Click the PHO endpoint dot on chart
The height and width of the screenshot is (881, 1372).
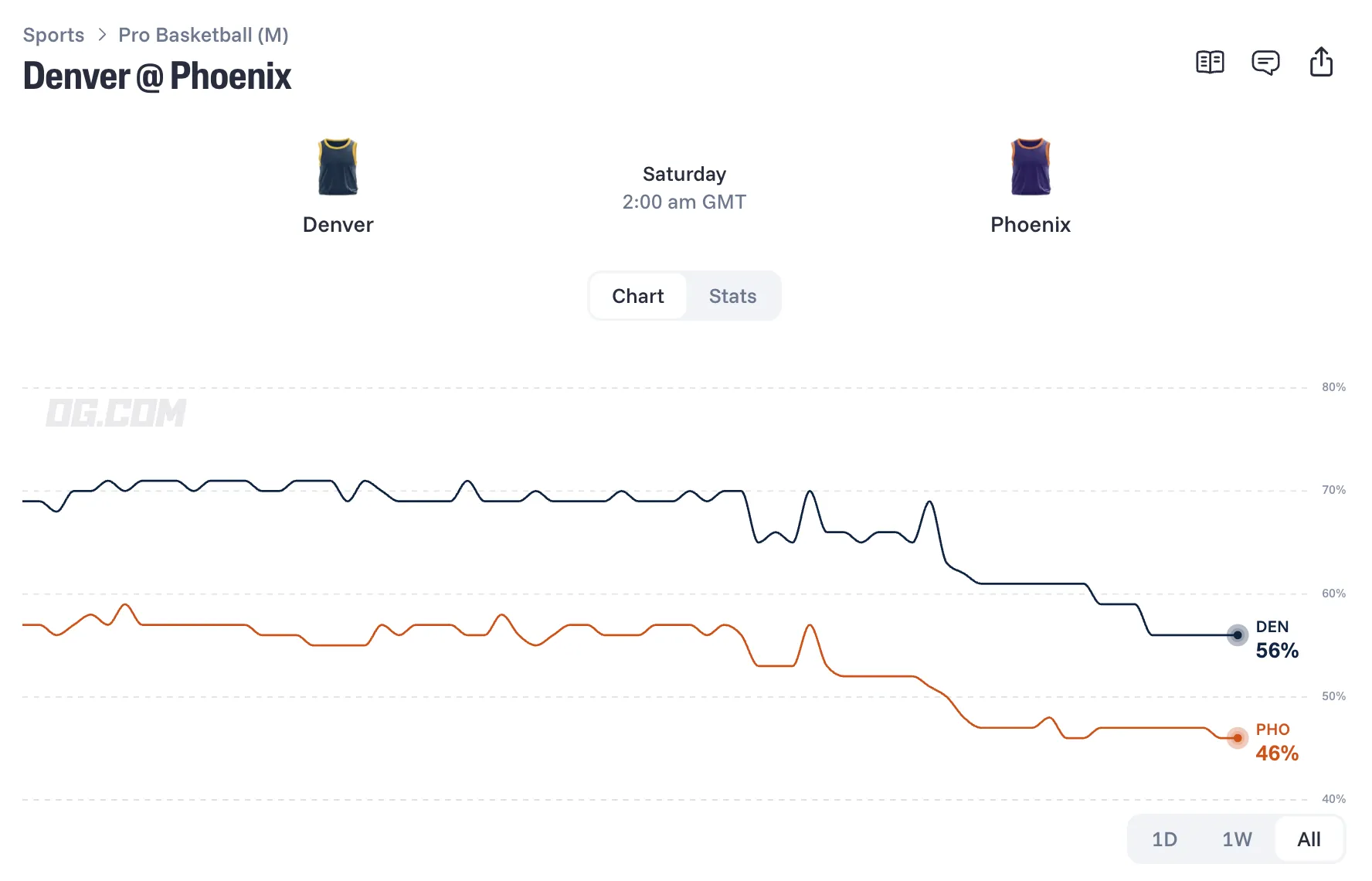click(x=1238, y=738)
